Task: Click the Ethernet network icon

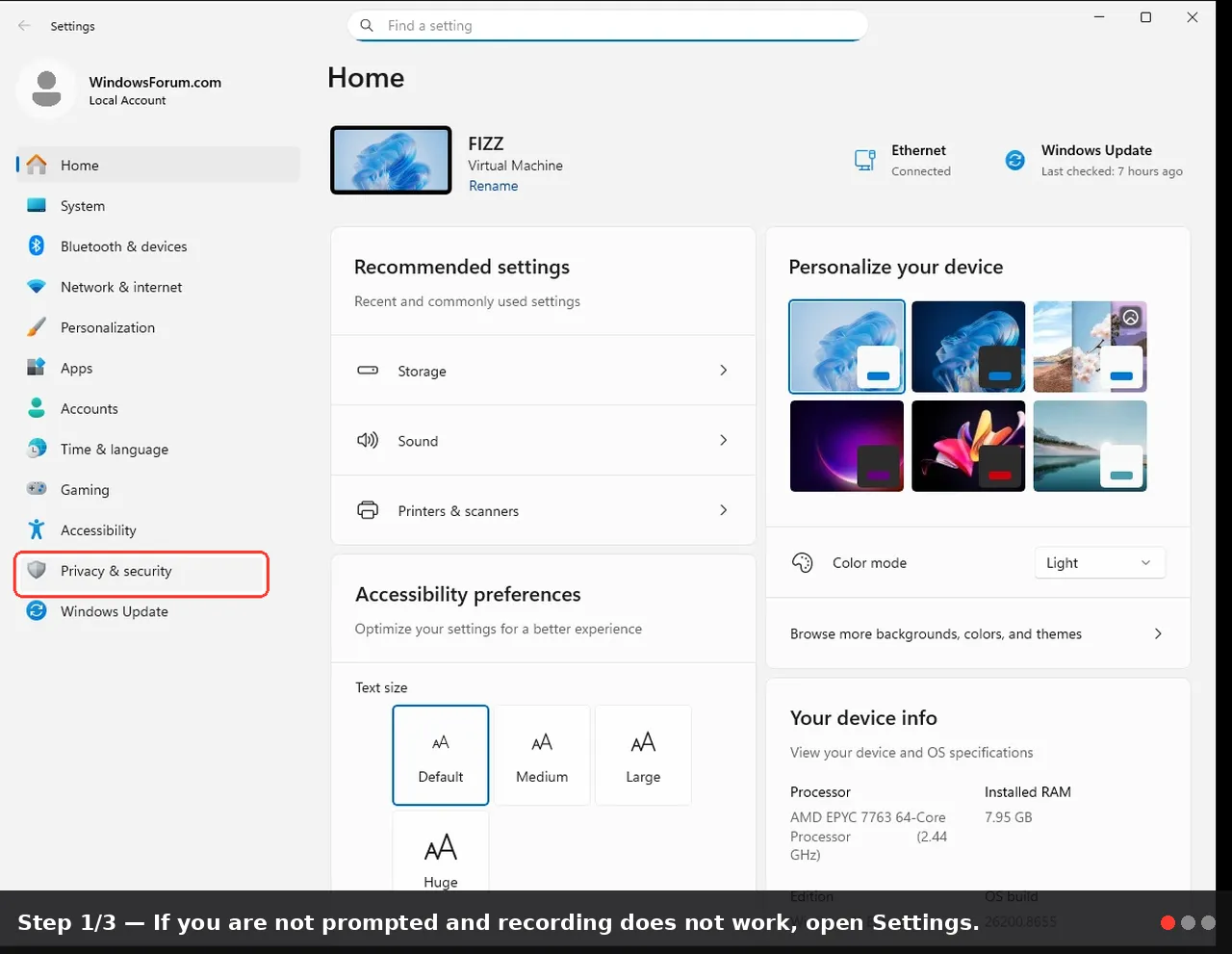Action: tap(865, 161)
